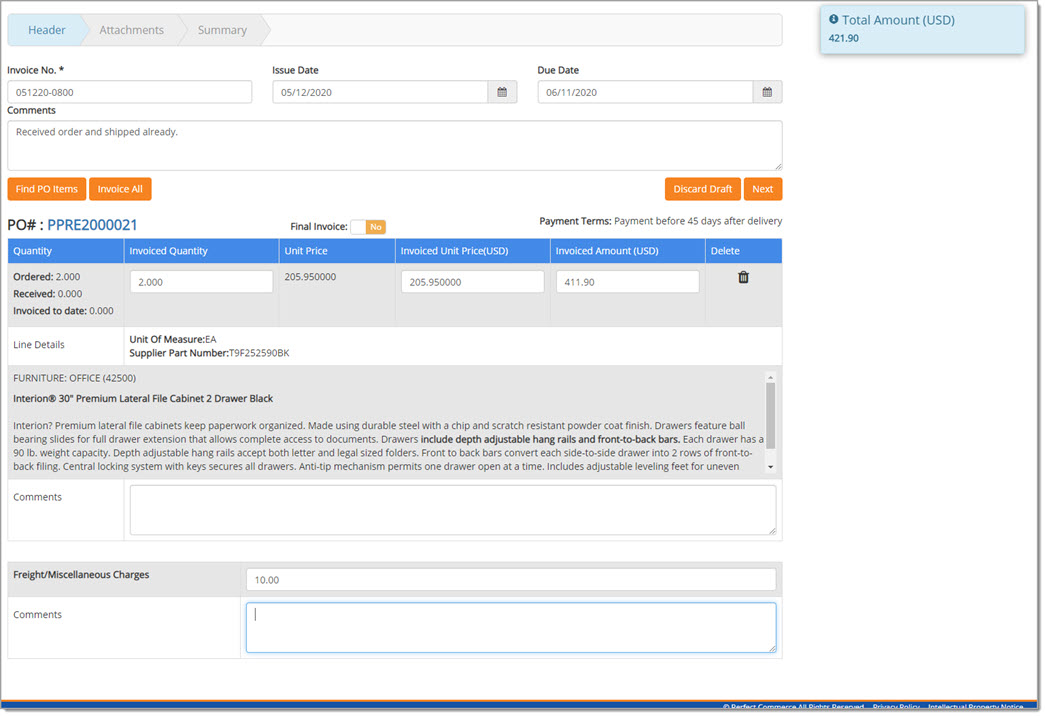Open the Intellectual Property Notice

(x=975, y=708)
